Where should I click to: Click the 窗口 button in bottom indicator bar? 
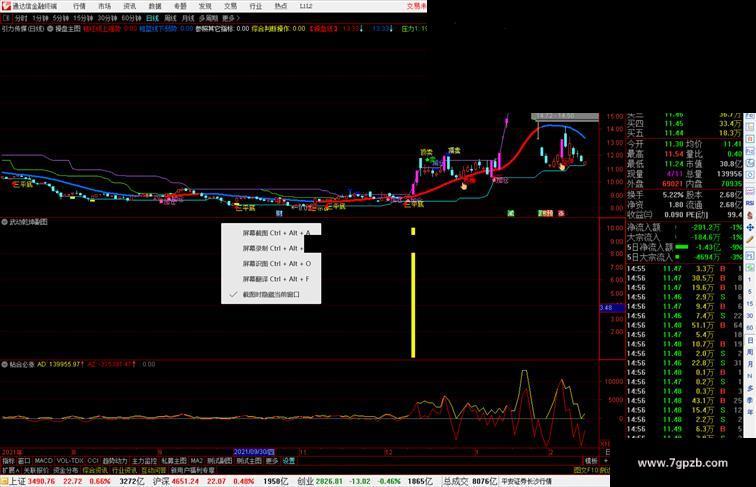pyautogui.click(x=24, y=461)
